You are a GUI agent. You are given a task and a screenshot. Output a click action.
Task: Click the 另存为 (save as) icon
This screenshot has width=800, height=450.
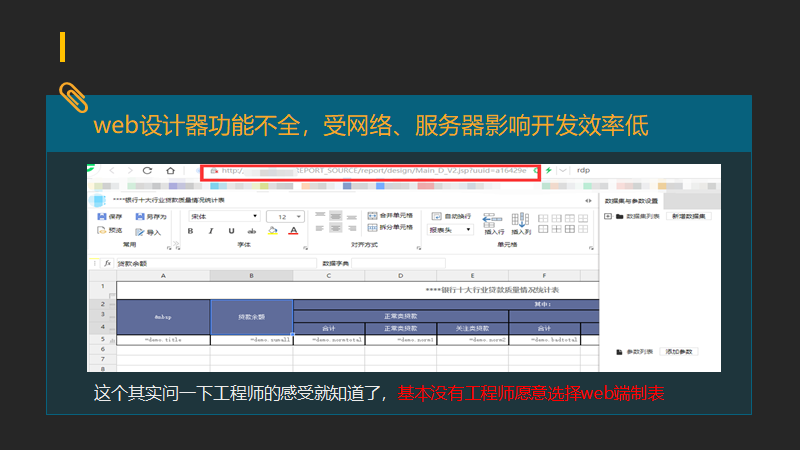[140, 217]
